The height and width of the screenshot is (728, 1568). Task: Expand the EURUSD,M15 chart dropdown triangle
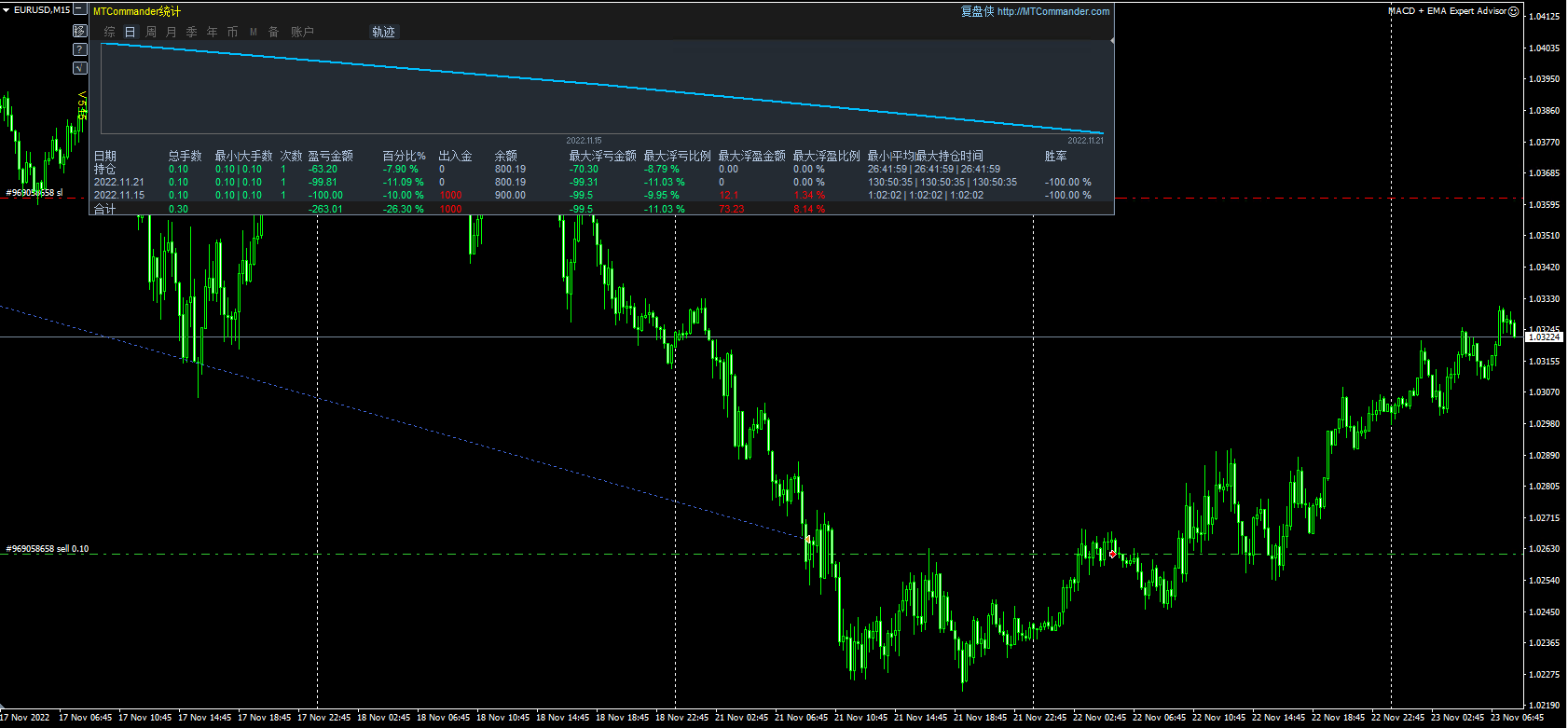[x=7, y=10]
